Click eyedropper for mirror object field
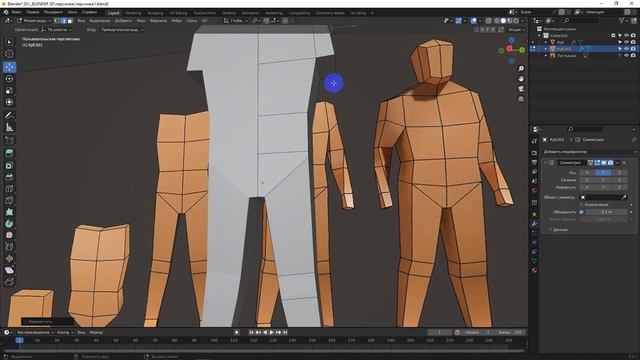640x360 pixels. pos(624,197)
